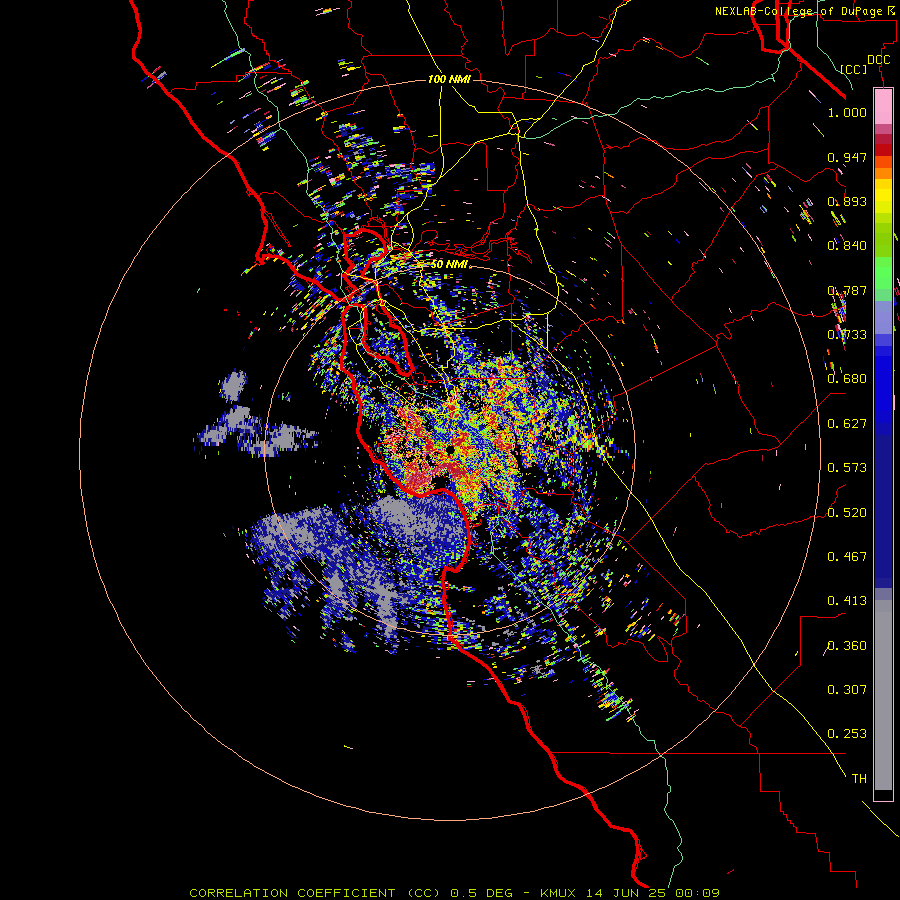The image size is (900, 900).
Task: Select the 0.733 scale label
Action: point(847,334)
